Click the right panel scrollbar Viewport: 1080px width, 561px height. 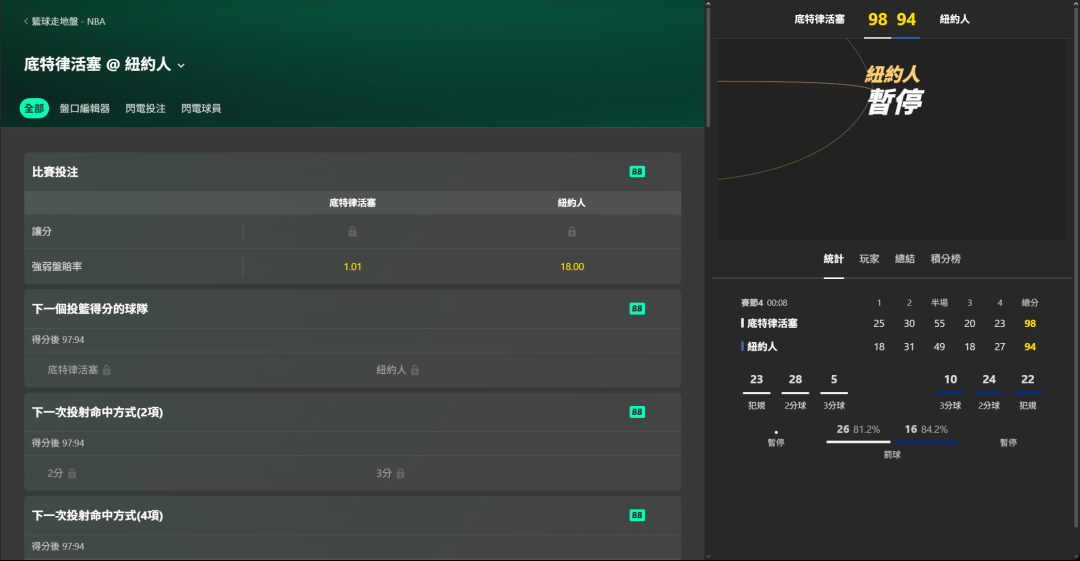click(1076, 265)
